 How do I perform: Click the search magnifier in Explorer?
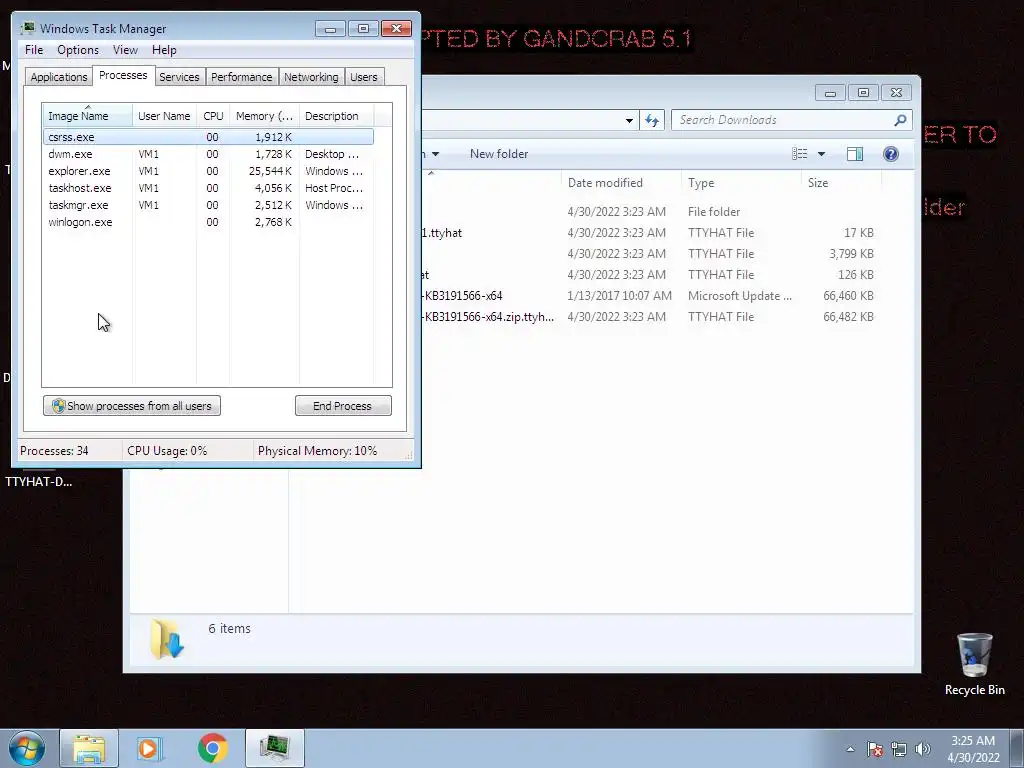[x=900, y=120]
